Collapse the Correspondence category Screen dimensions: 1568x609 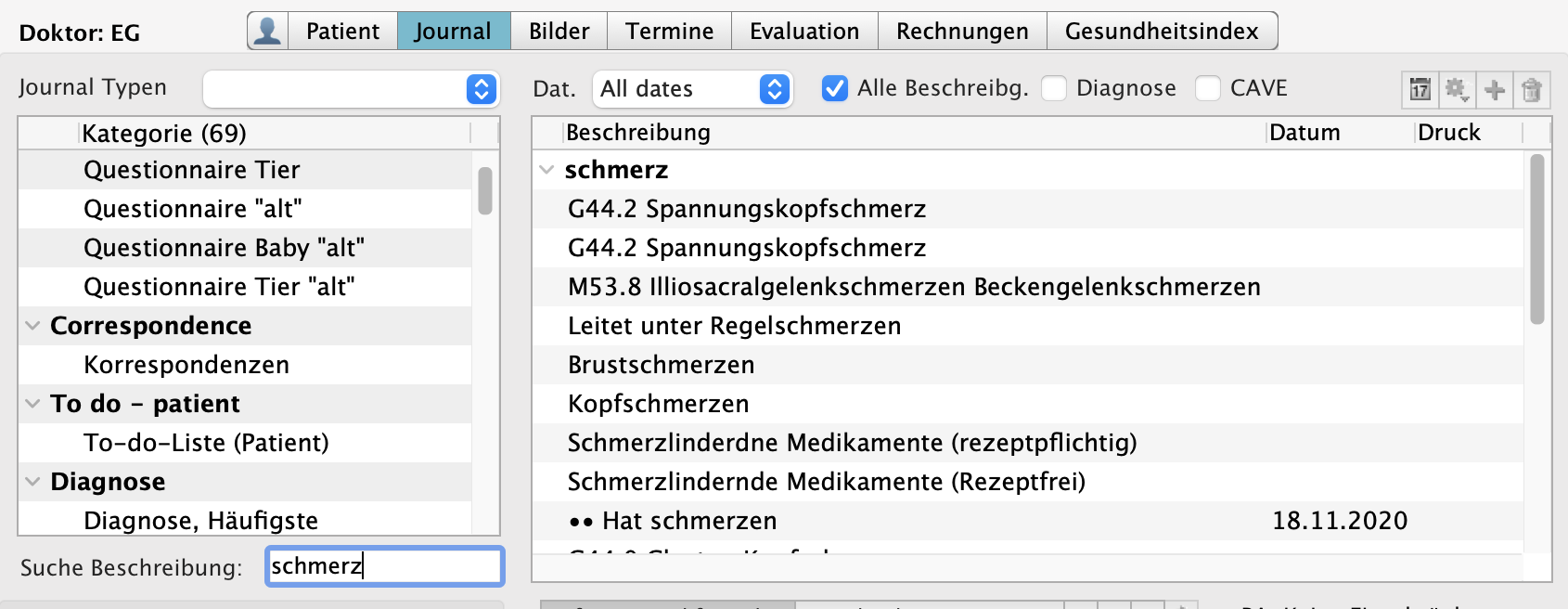33,326
